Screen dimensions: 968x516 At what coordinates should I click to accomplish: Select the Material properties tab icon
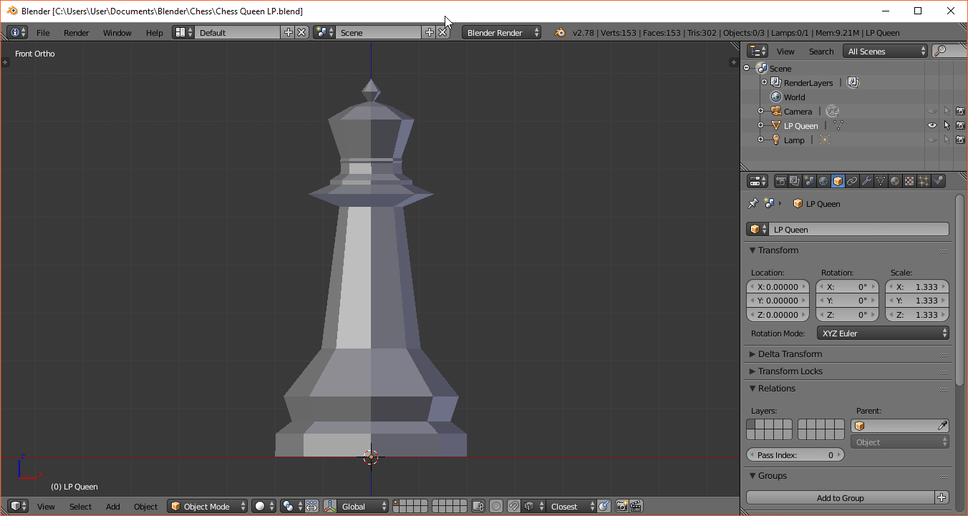tap(895, 181)
